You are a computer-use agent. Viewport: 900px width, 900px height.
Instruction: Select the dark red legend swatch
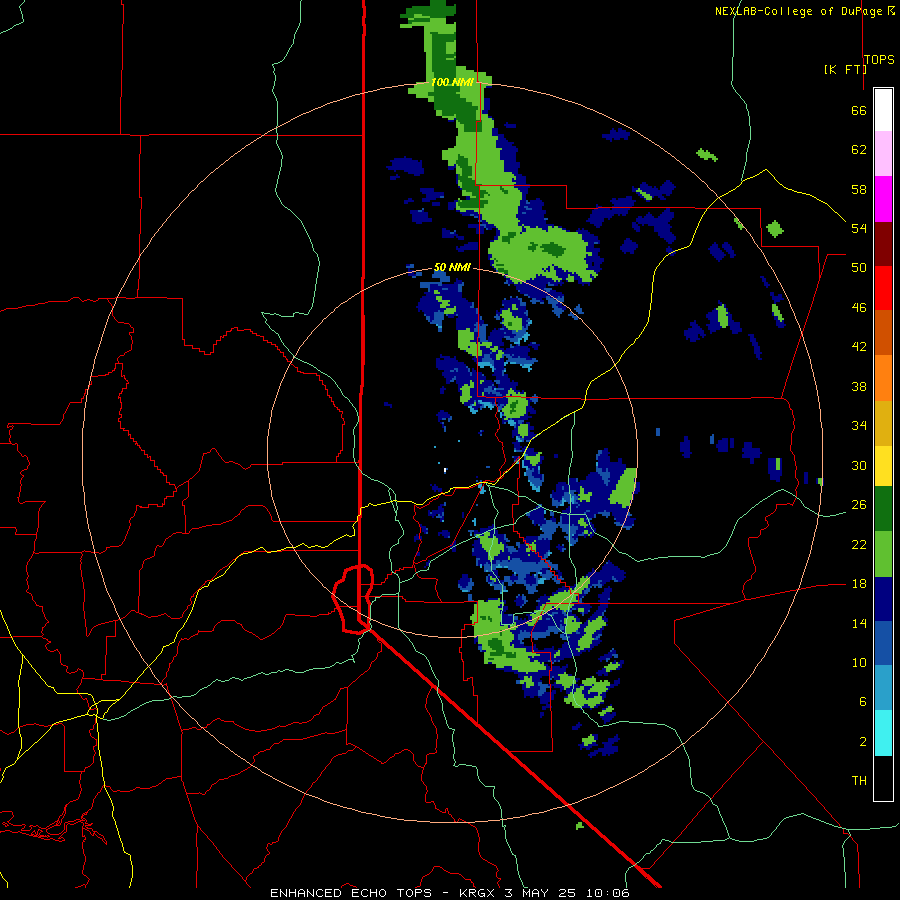(883, 244)
